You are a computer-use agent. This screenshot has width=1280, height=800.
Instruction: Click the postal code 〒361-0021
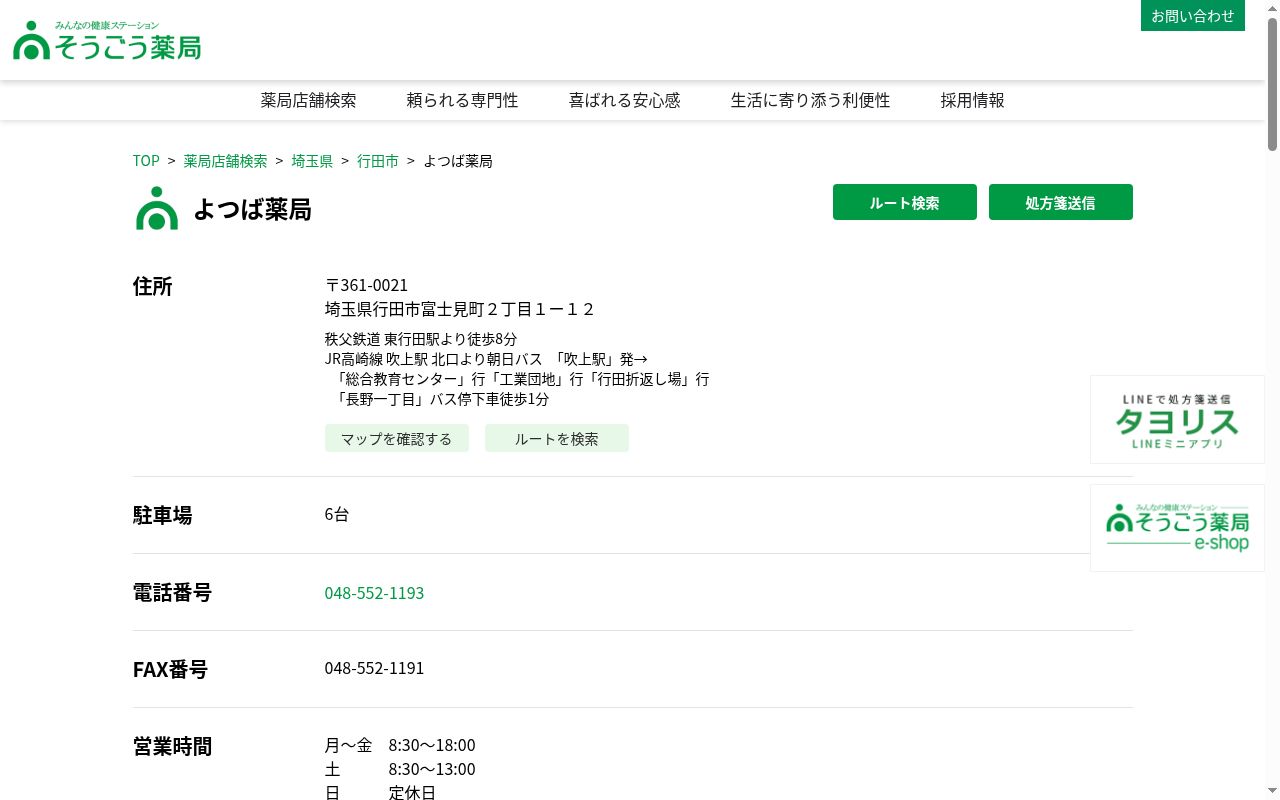coord(366,285)
